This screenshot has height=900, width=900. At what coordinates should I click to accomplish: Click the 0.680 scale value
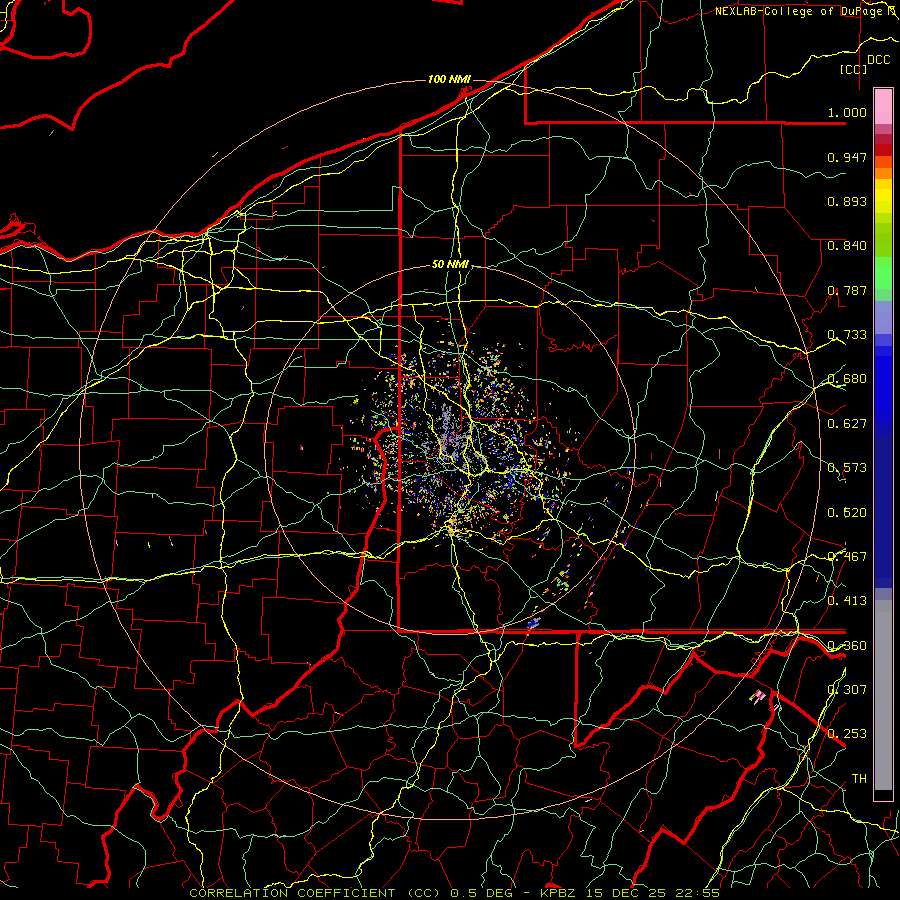pyautogui.click(x=847, y=379)
